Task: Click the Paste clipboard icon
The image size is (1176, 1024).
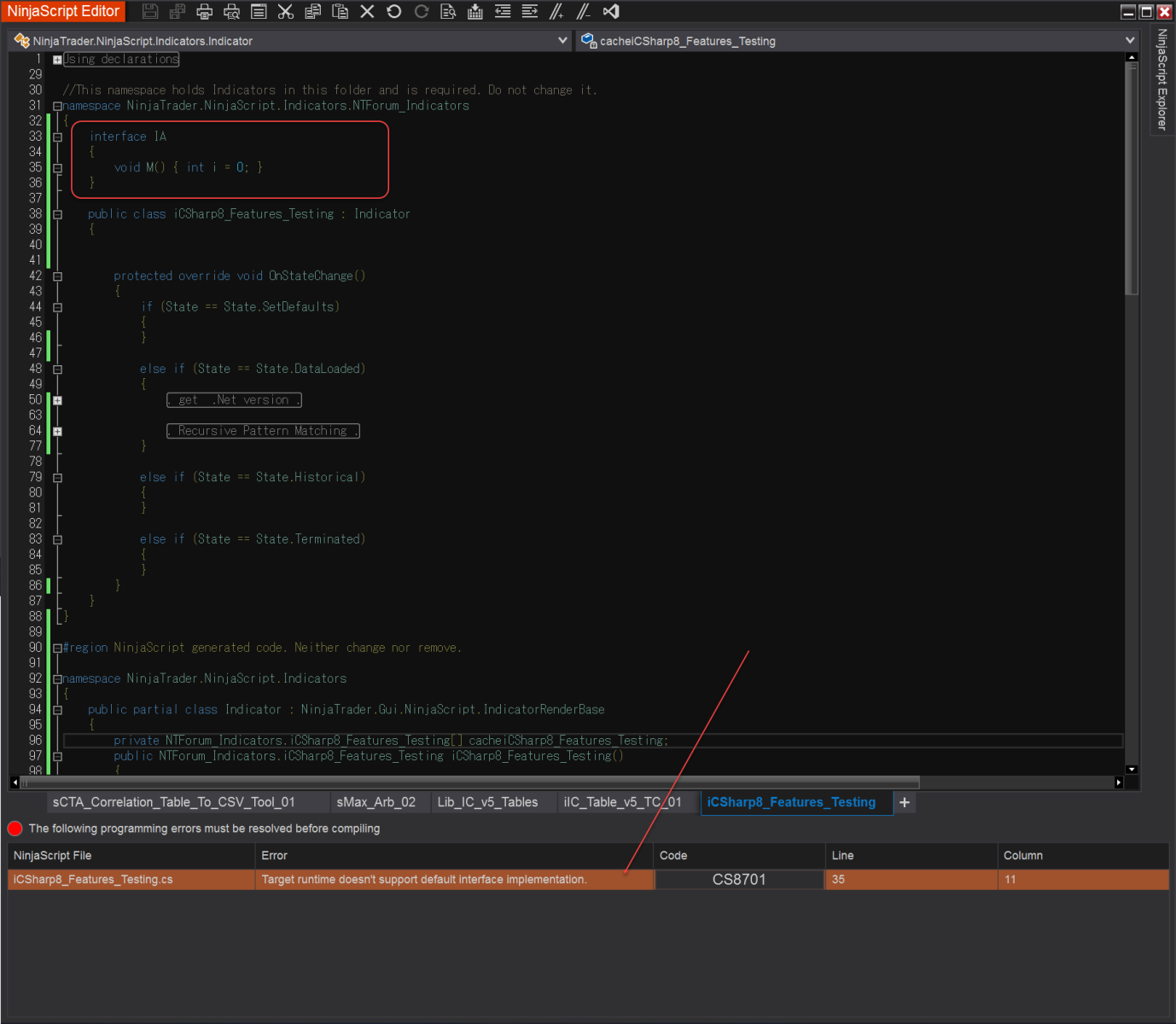Action: 340,12
